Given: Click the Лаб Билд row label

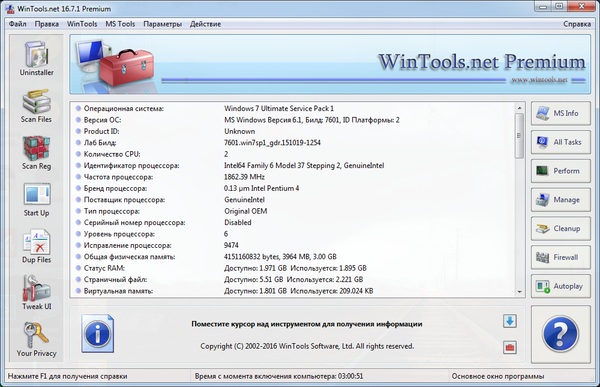Looking at the screenshot, I should click(100, 143).
